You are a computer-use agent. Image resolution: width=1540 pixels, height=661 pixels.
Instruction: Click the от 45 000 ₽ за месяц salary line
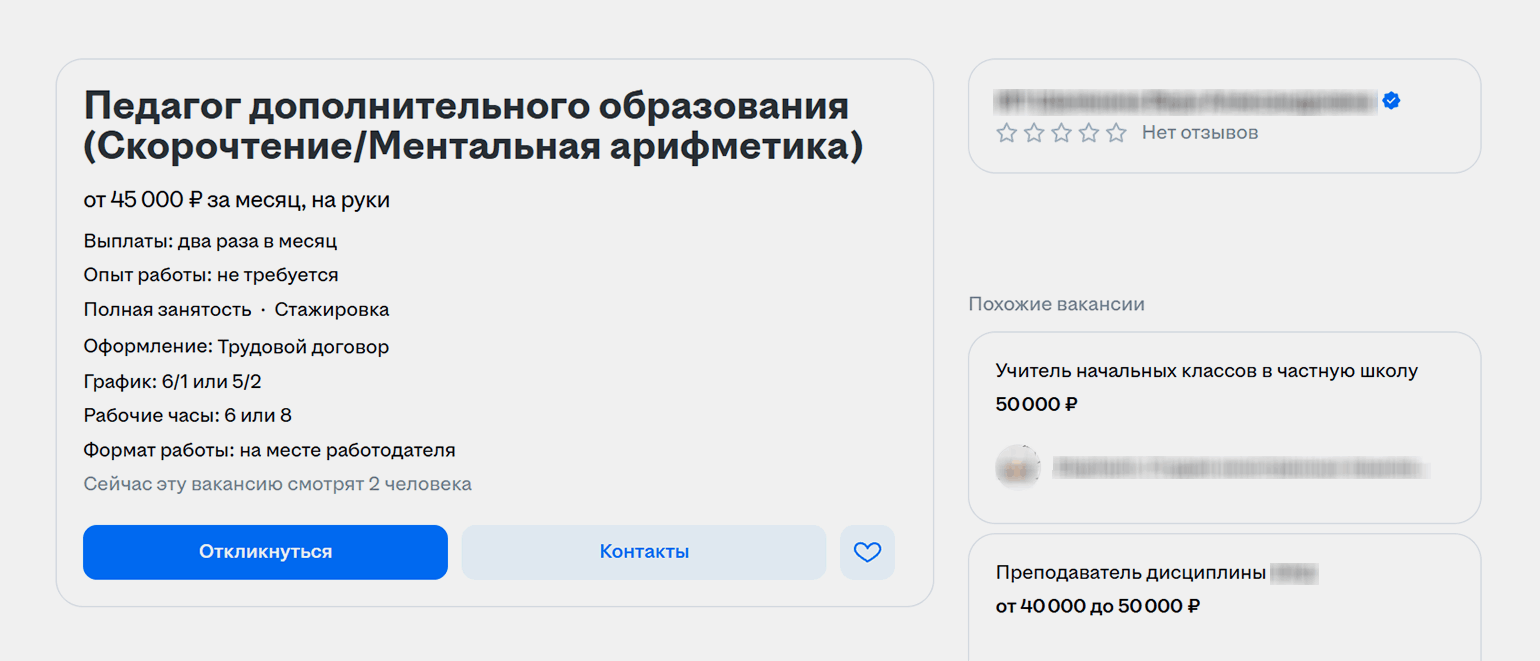236,200
